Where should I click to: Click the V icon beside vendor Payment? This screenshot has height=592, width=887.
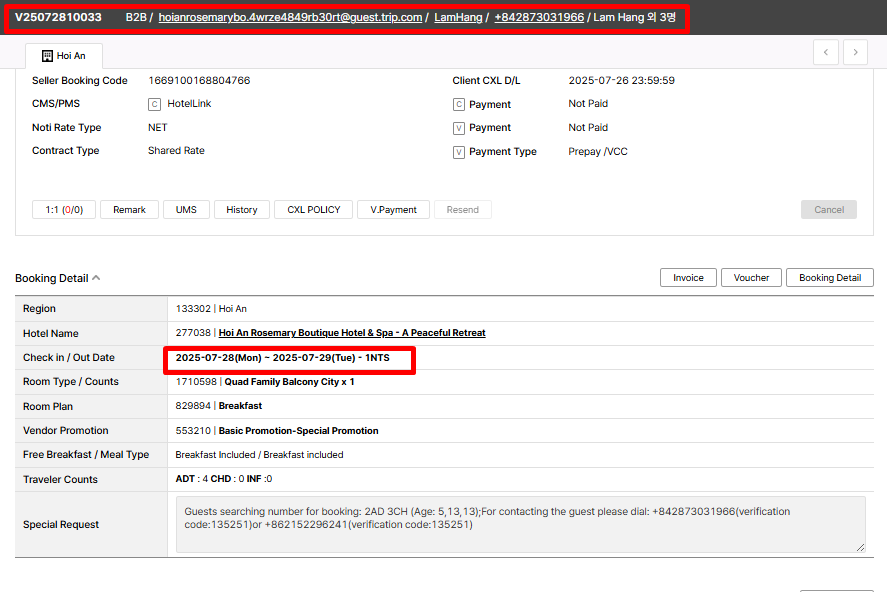pyautogui.click(x=459, y=128)
